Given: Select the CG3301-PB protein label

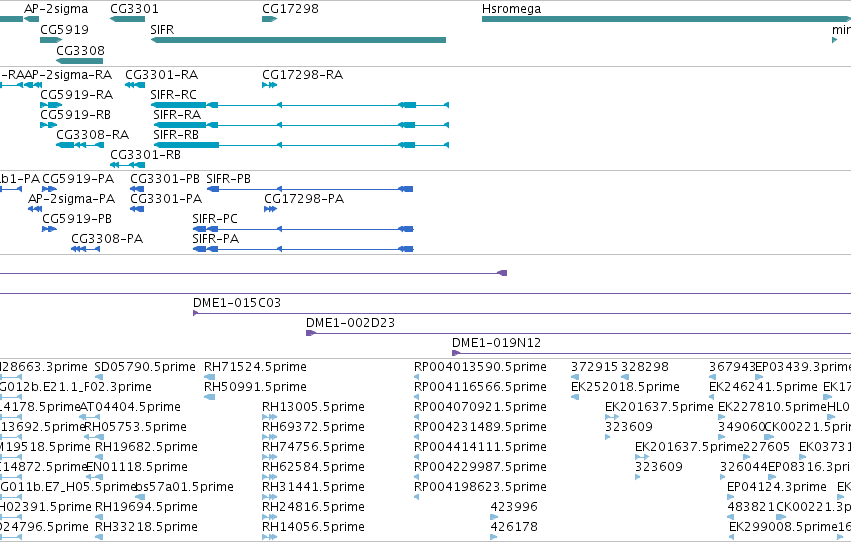Looking at the screenshot, I should coord(165,179).
